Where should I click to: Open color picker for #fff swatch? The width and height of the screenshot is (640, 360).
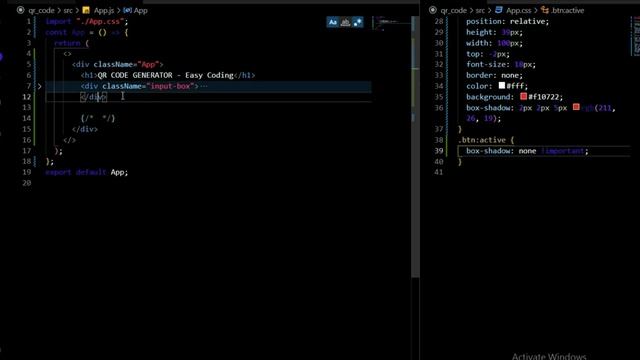pos(502,85)
